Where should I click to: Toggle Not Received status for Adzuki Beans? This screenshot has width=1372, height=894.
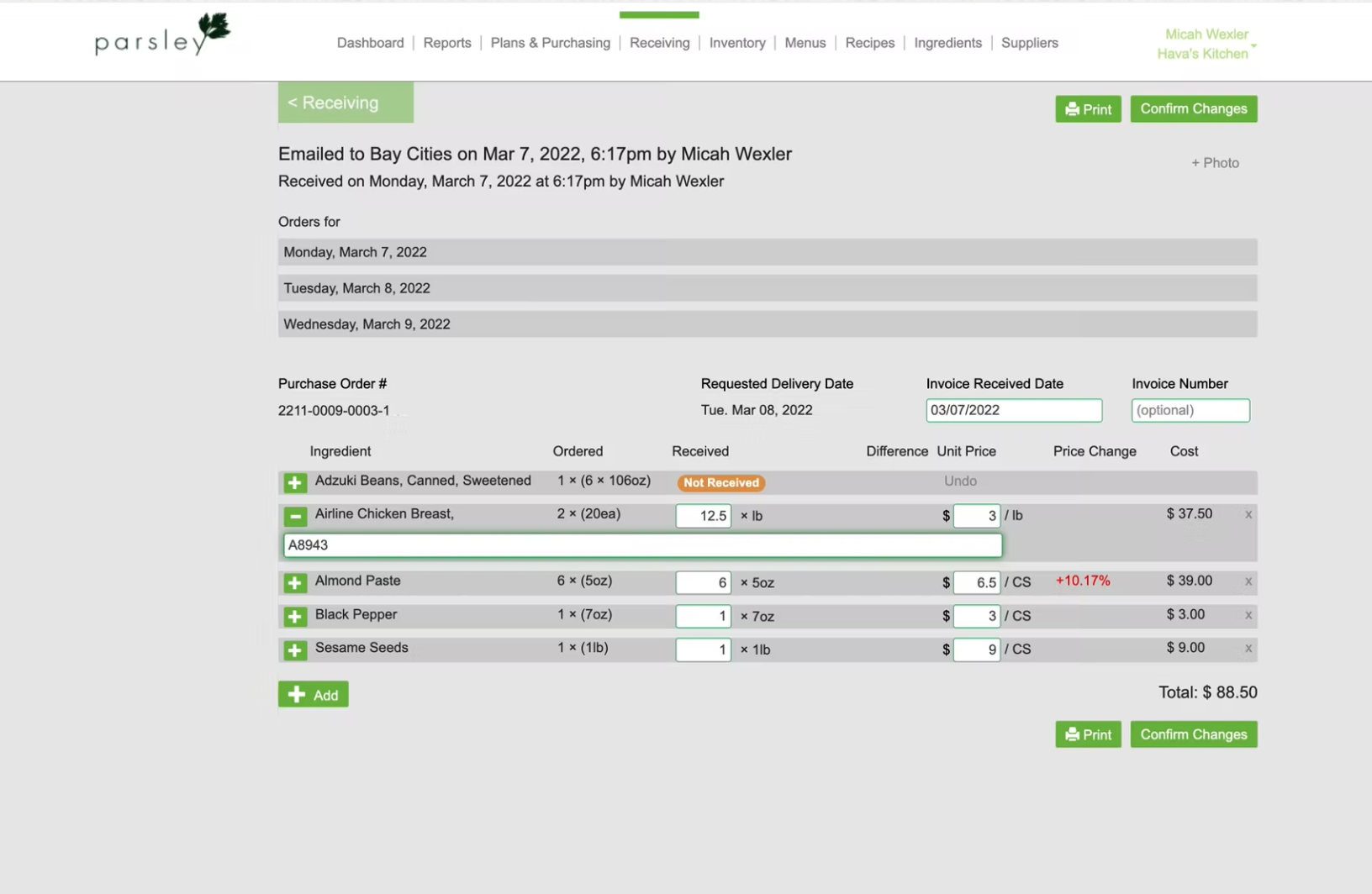coord(720,482)
